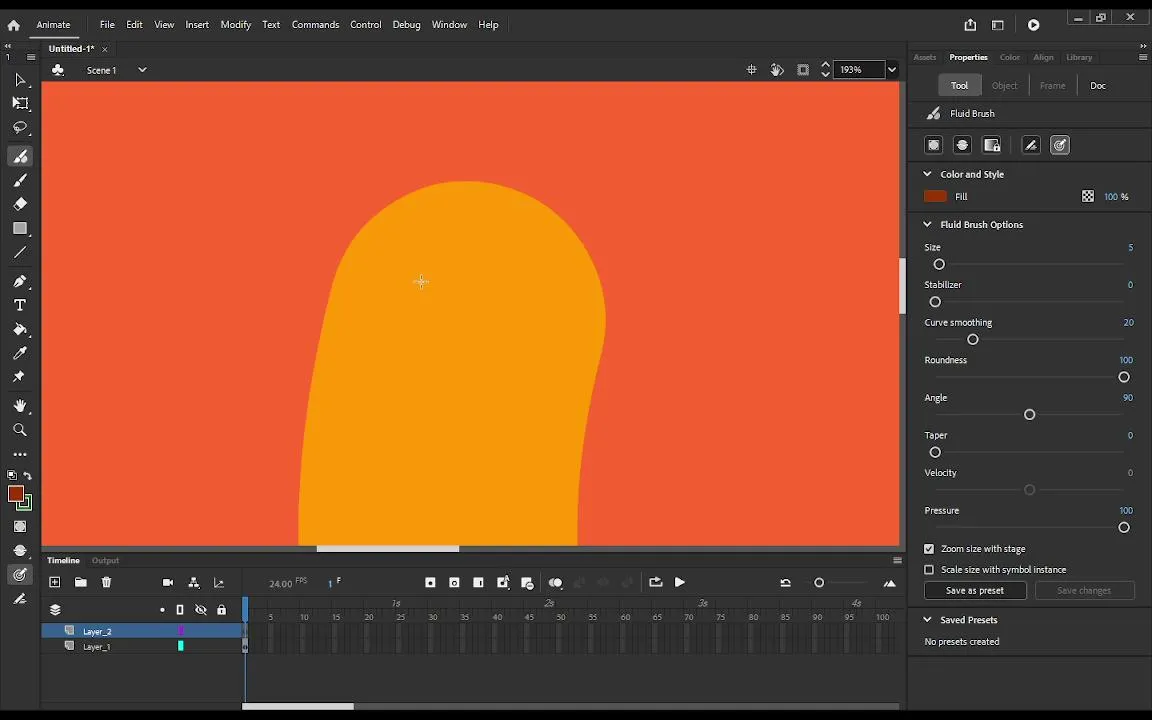
Task: Toggle outline view for all layers
Action: click(180, 610)
